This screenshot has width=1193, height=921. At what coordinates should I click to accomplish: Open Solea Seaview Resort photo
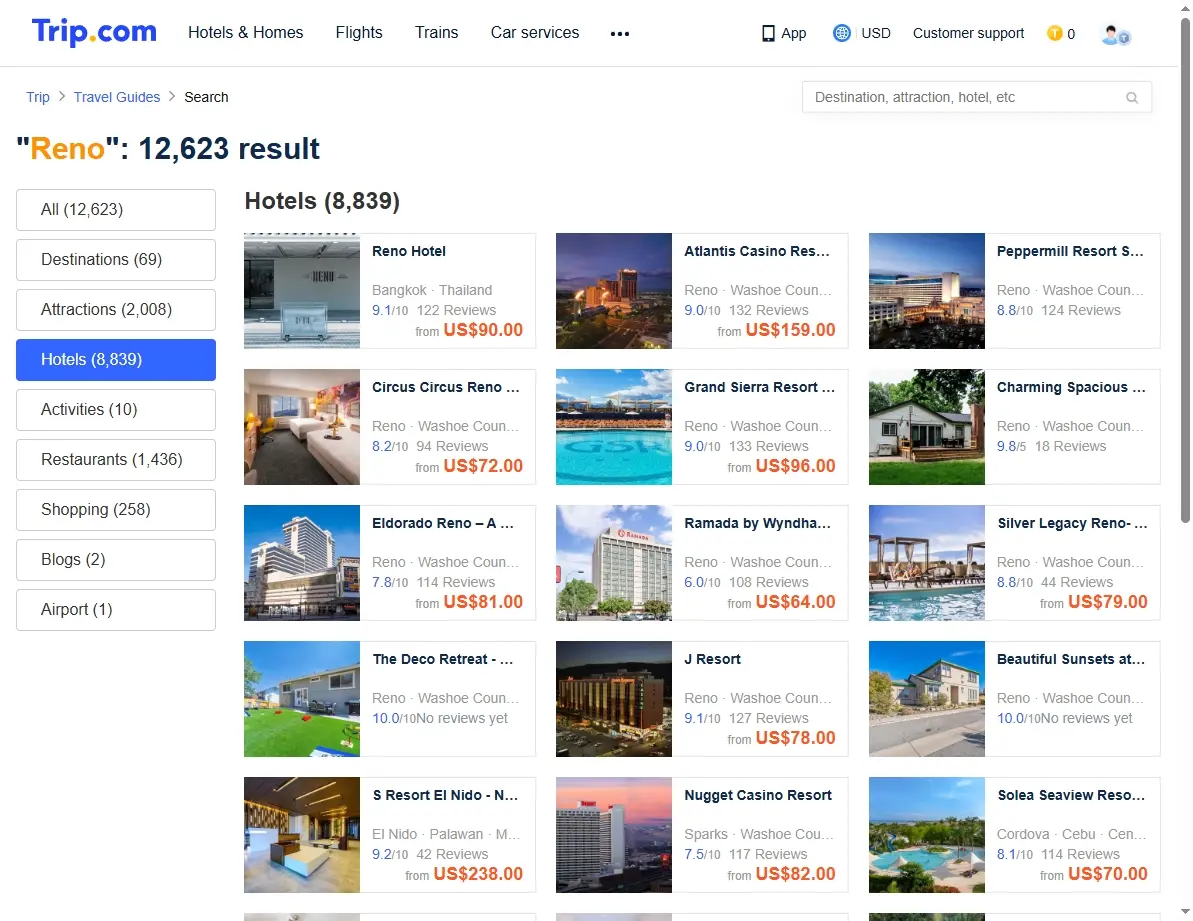click(x=927, y=835)
